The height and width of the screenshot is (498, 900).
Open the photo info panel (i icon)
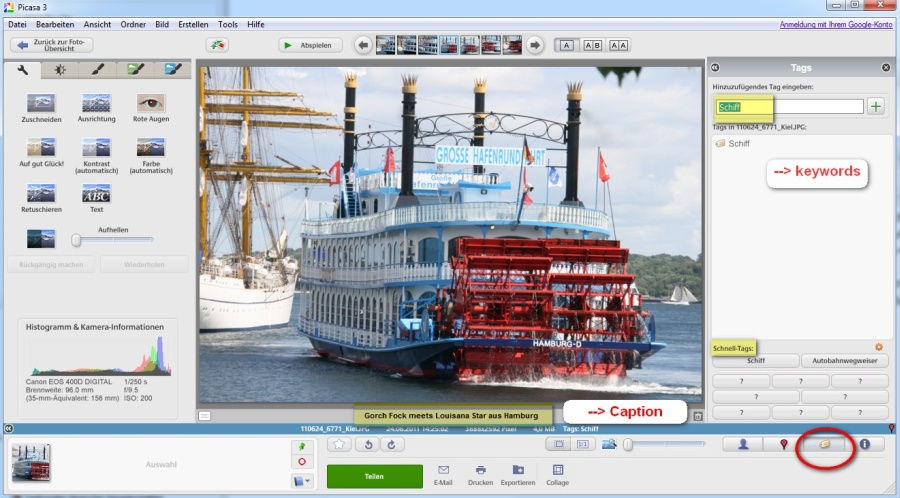(864, 444)
